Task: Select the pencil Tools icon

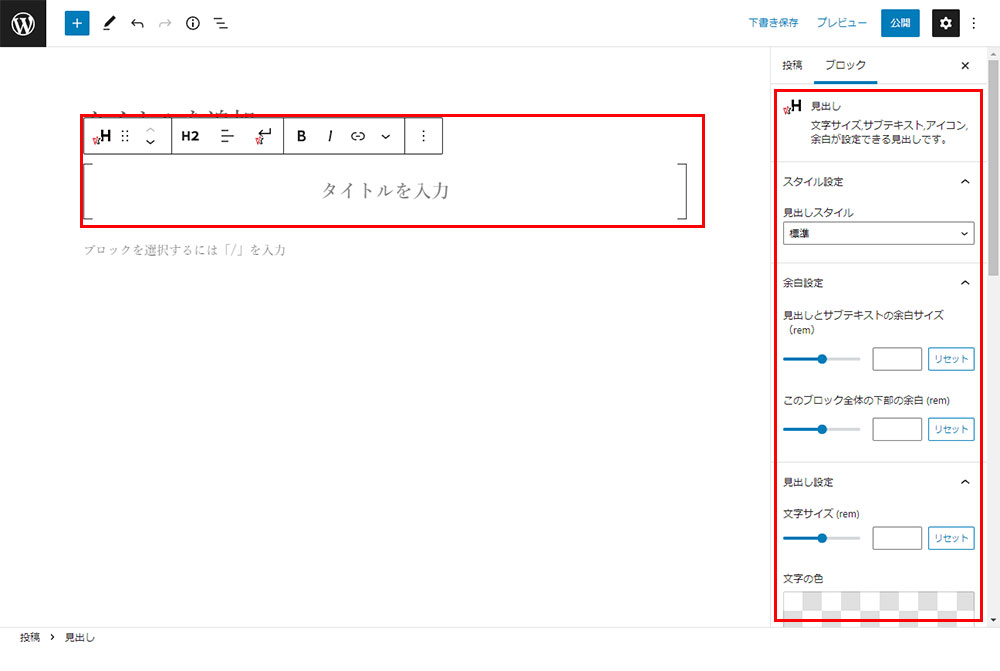Action: [x=109, y=23]
